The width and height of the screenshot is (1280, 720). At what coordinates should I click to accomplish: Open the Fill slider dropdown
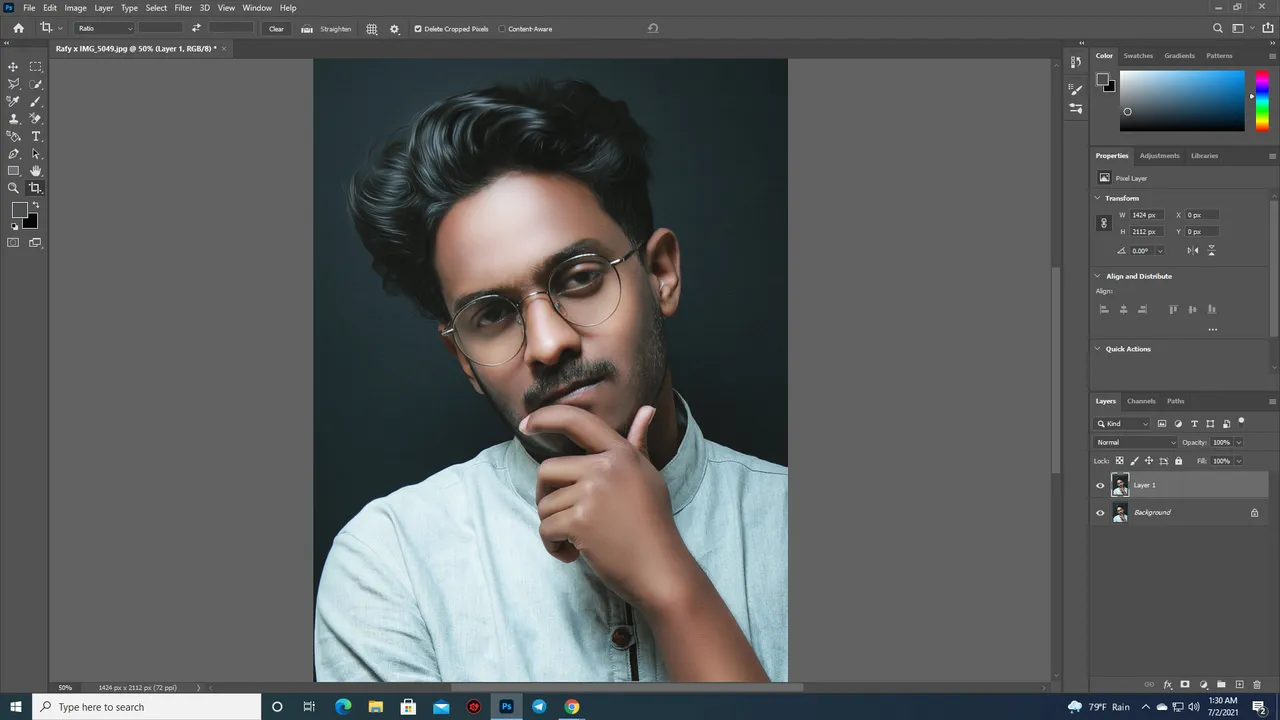(x=1239, y=461)
